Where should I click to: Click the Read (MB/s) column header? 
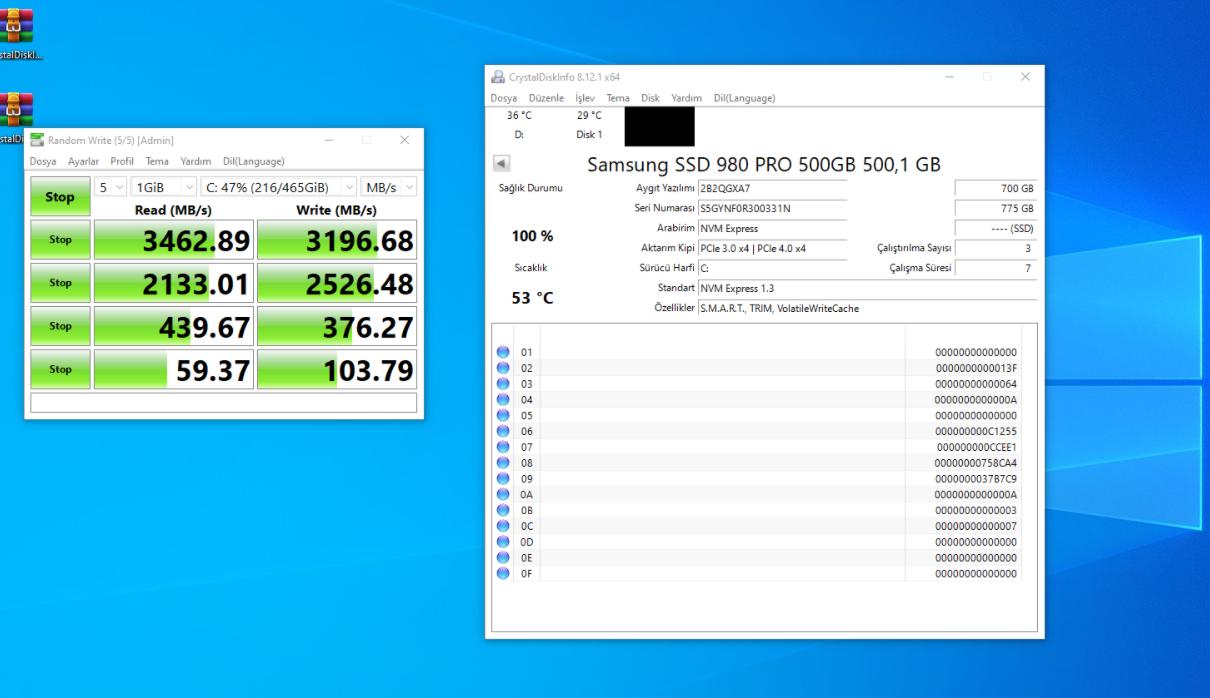click(x=173, y=210)
